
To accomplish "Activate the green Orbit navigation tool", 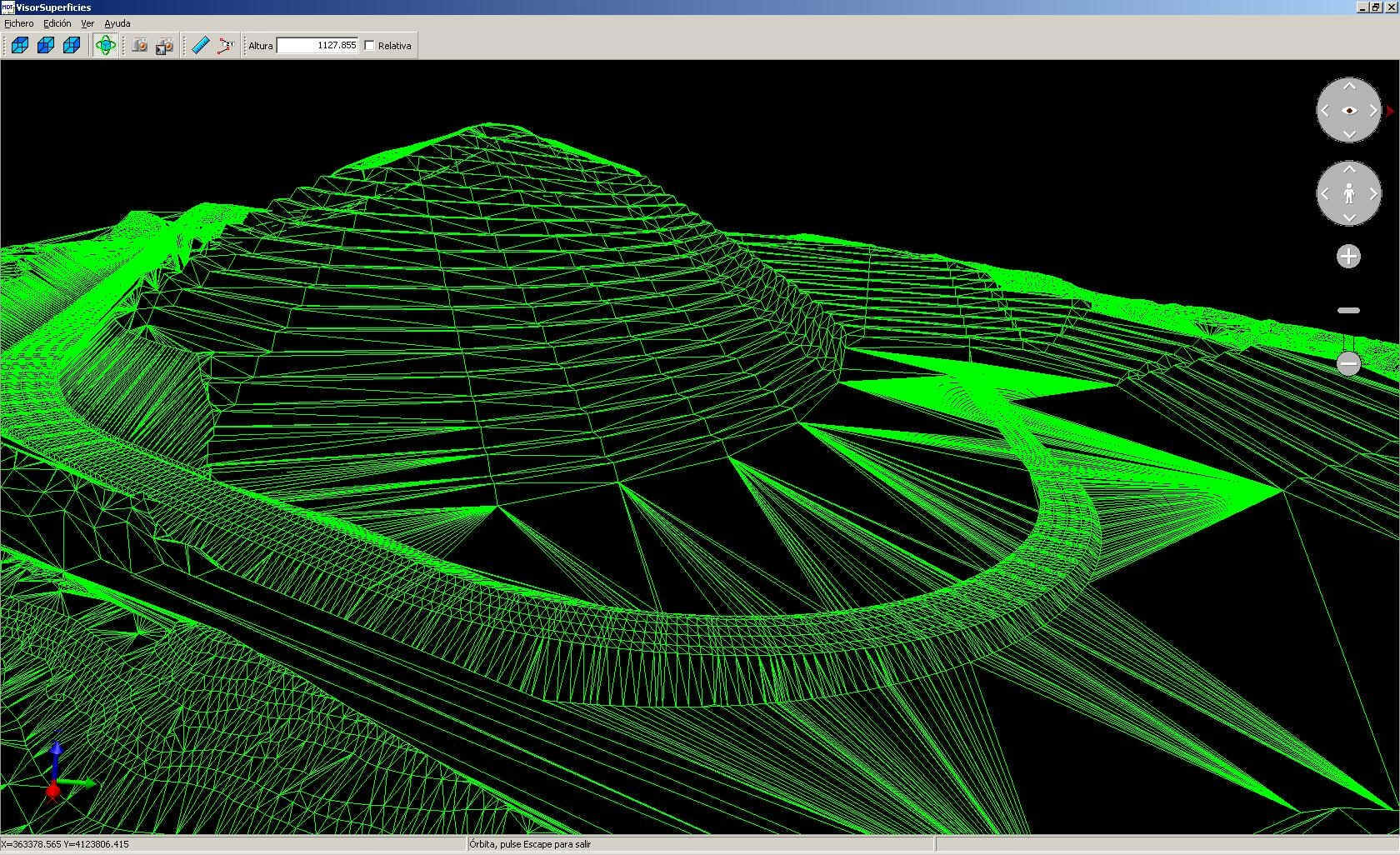I will (x=106, y=45).
